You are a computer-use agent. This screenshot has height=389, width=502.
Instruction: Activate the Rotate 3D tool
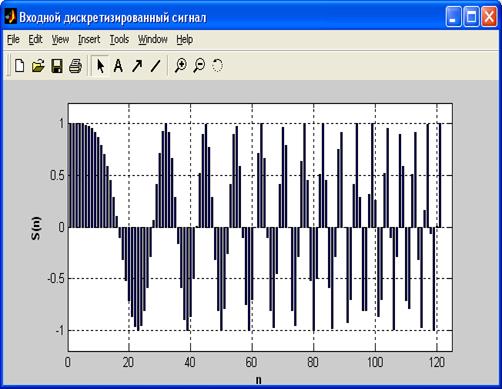pos(217,65)
